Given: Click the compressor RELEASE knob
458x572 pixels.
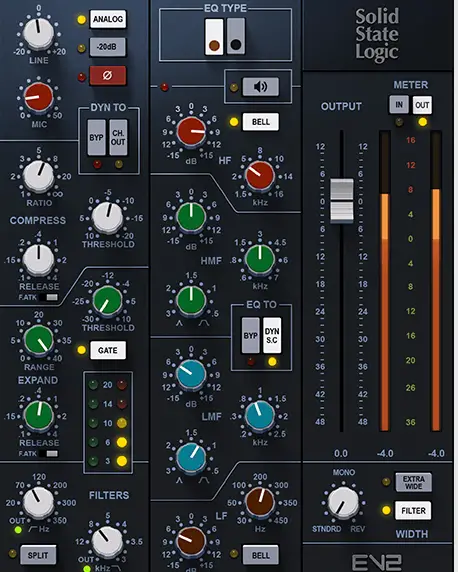Looking at the screenshot, I should point(38,260).
